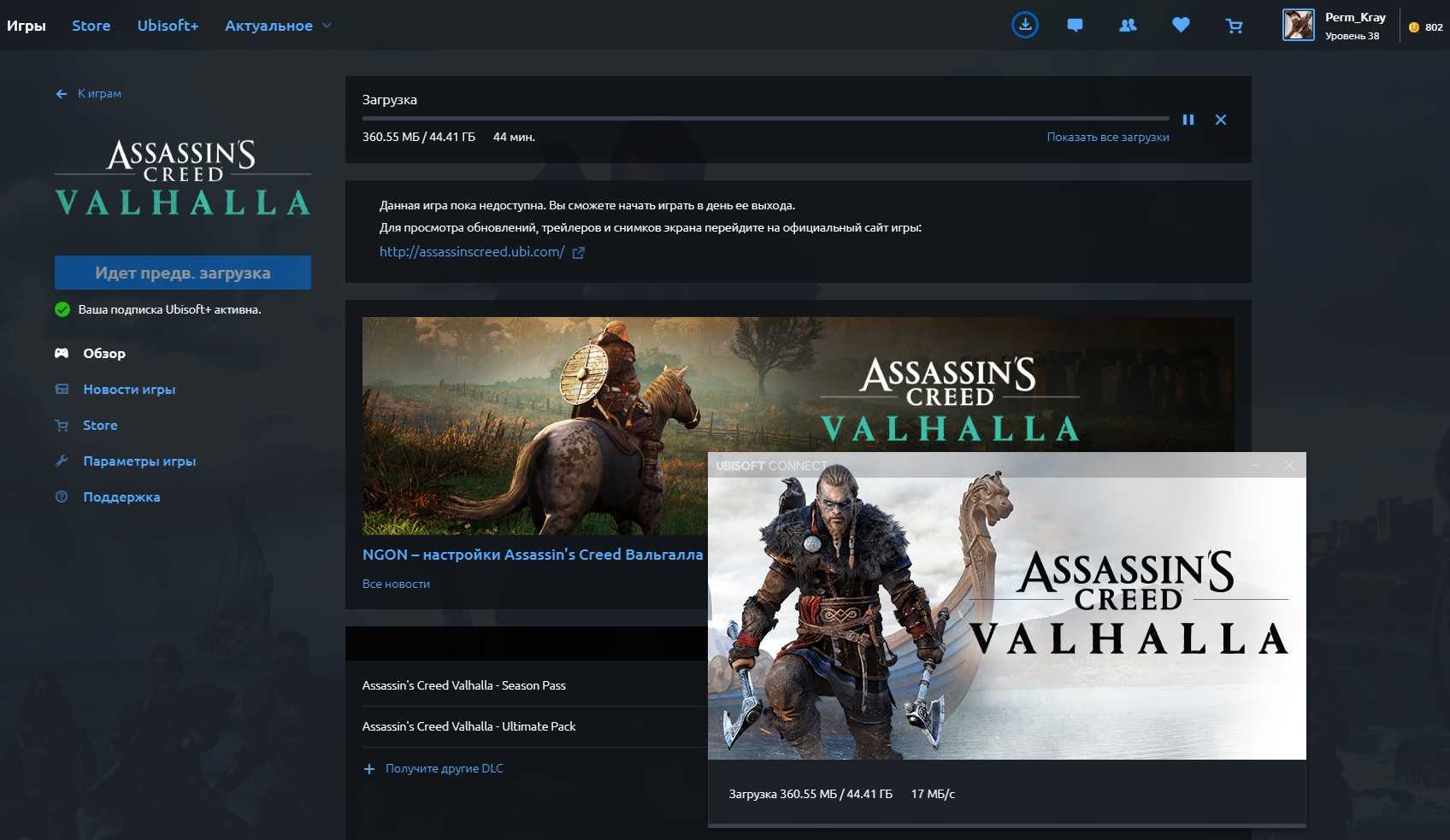Open the assassinscreed.ubi.com link
1450x840 pixels.
(x=472, y=251)
